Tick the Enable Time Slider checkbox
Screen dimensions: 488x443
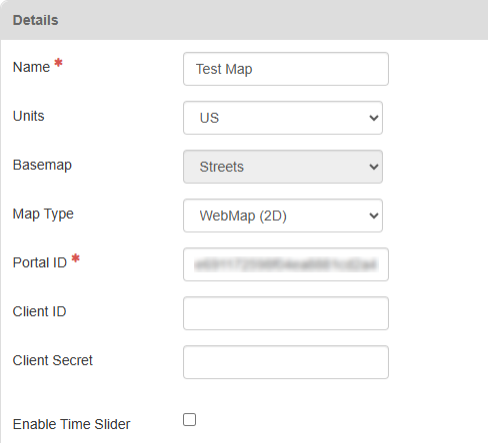[189, 420]
